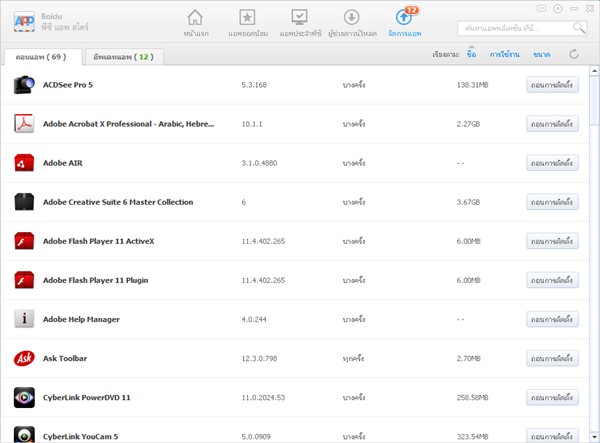Click the 258.58MB size value

(x=473, y=397)
